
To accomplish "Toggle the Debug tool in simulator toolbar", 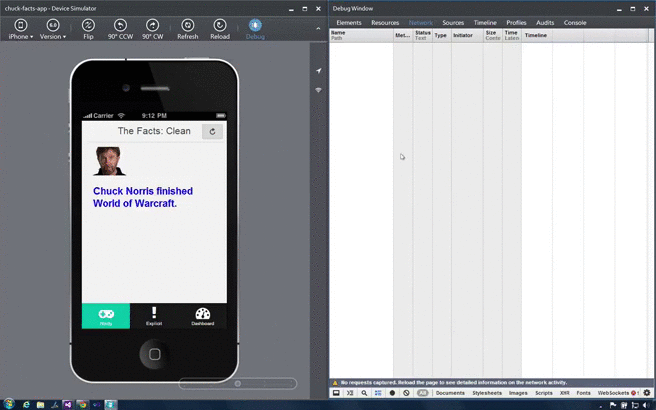I will point(255,29).
